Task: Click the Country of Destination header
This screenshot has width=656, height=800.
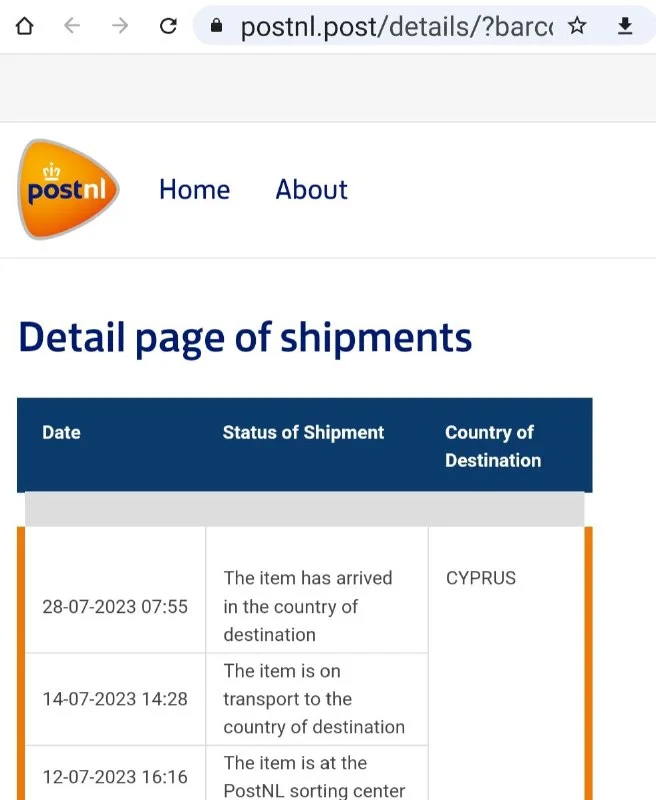Action: [492, 446]
